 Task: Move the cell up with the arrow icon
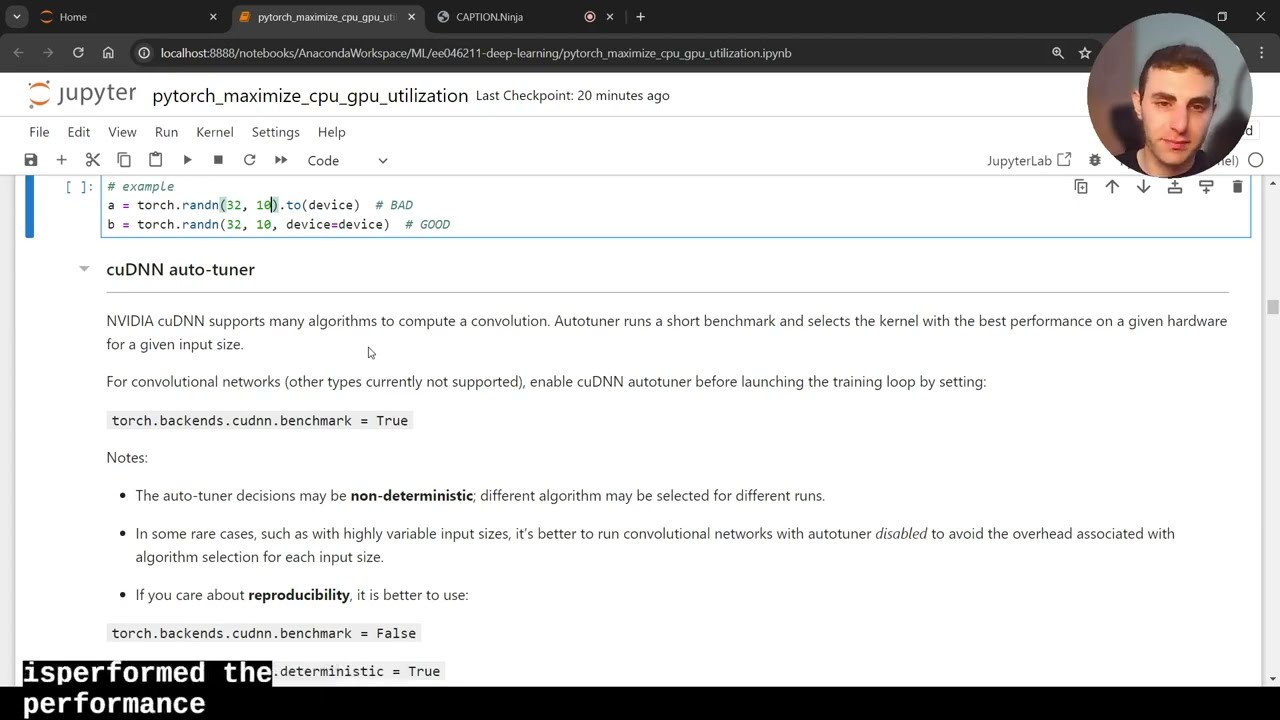click(x=1112, y=187)
